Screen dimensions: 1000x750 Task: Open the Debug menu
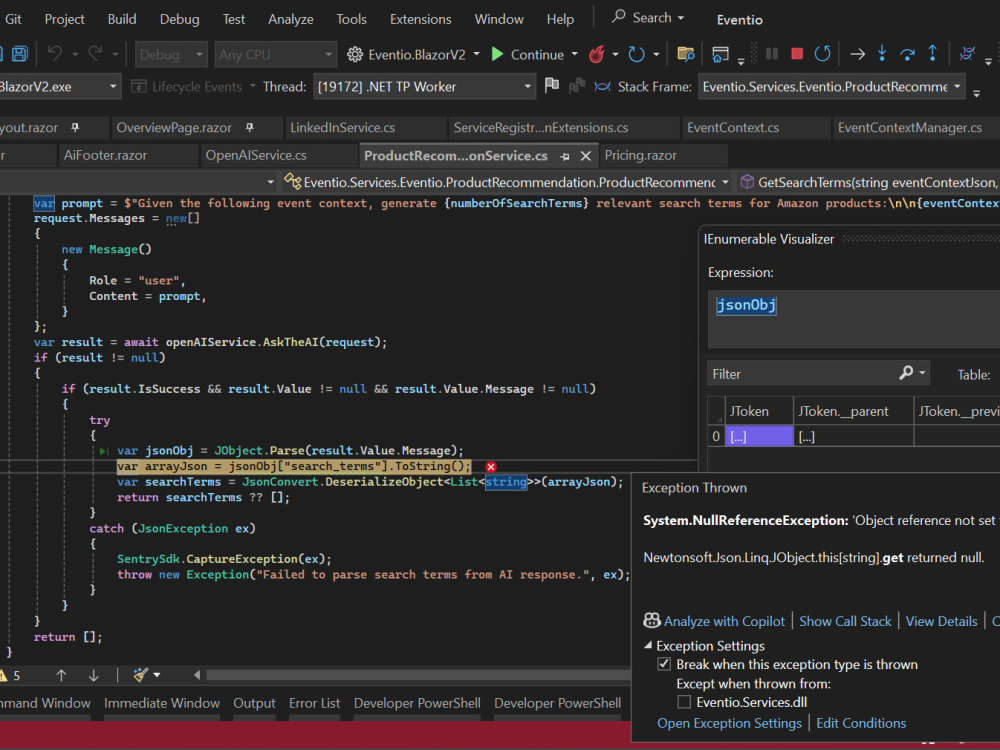point(179,19)
